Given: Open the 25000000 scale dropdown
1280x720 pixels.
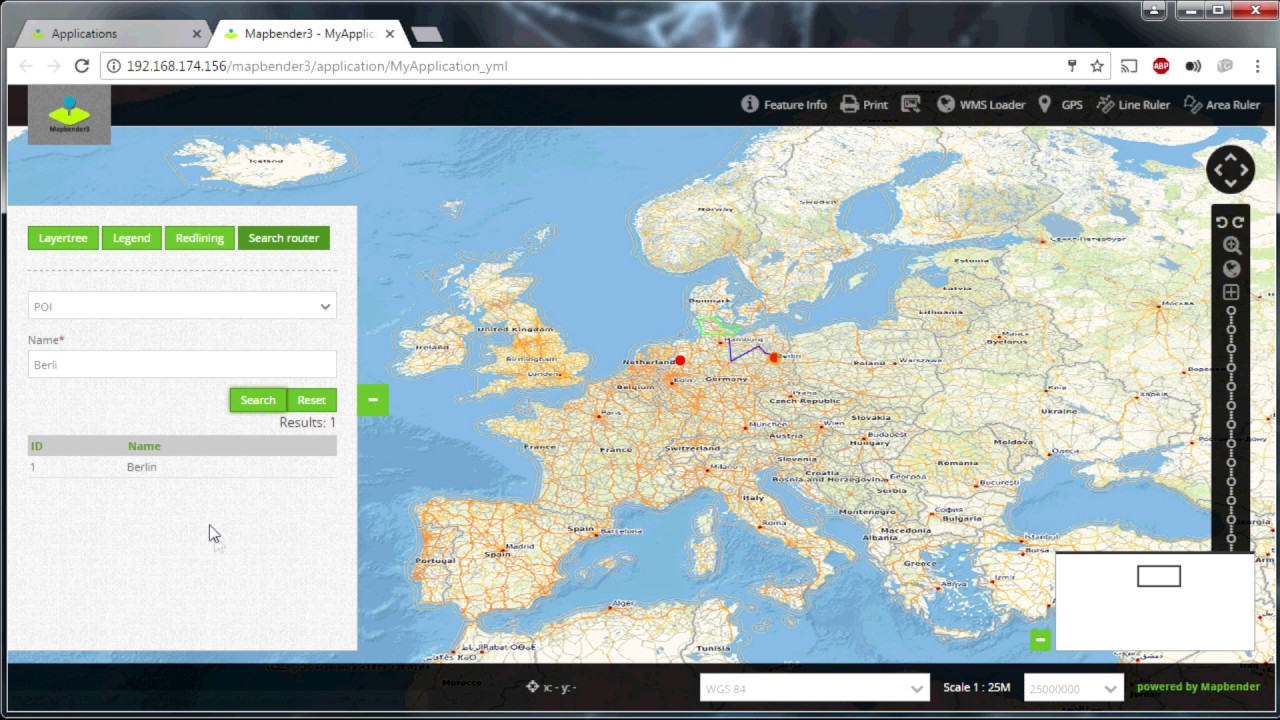Looking at the screenshot, I should [1073, 688].
